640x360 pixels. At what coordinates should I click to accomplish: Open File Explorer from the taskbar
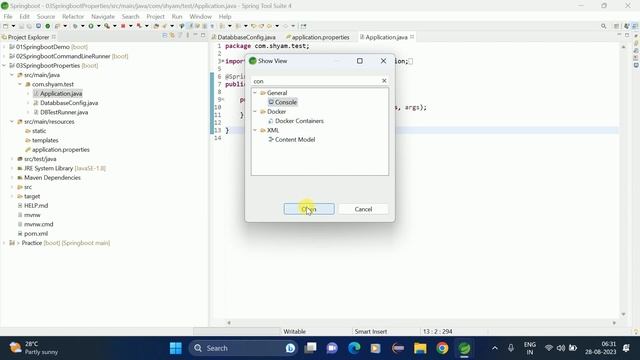pos(420,348)
